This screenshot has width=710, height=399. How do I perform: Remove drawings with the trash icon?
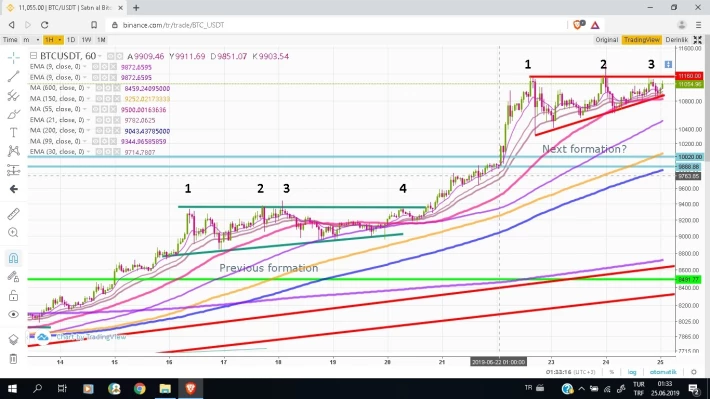(13, 359)
